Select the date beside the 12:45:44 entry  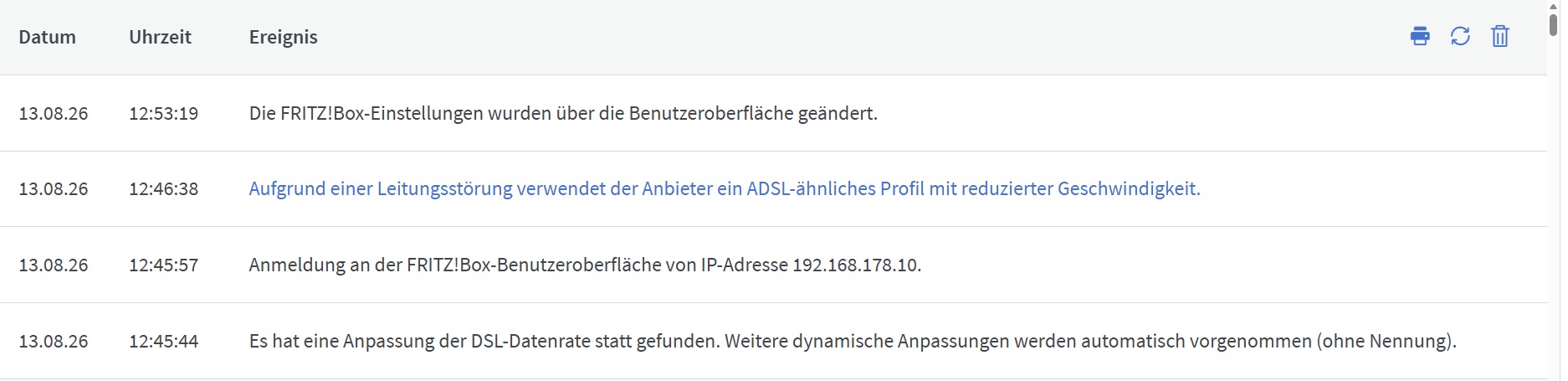[54, 342]
